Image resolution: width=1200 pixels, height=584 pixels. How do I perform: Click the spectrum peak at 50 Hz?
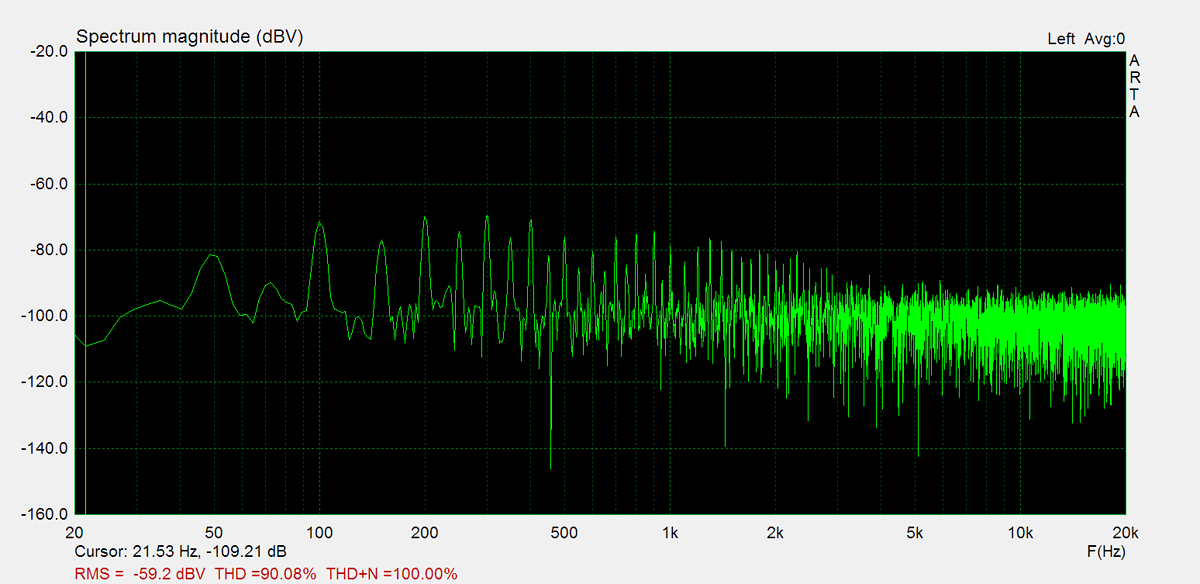[212, 256]
